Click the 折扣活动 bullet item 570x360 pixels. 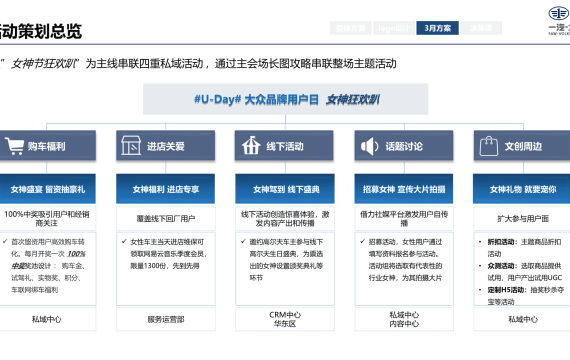pos(524,248)
